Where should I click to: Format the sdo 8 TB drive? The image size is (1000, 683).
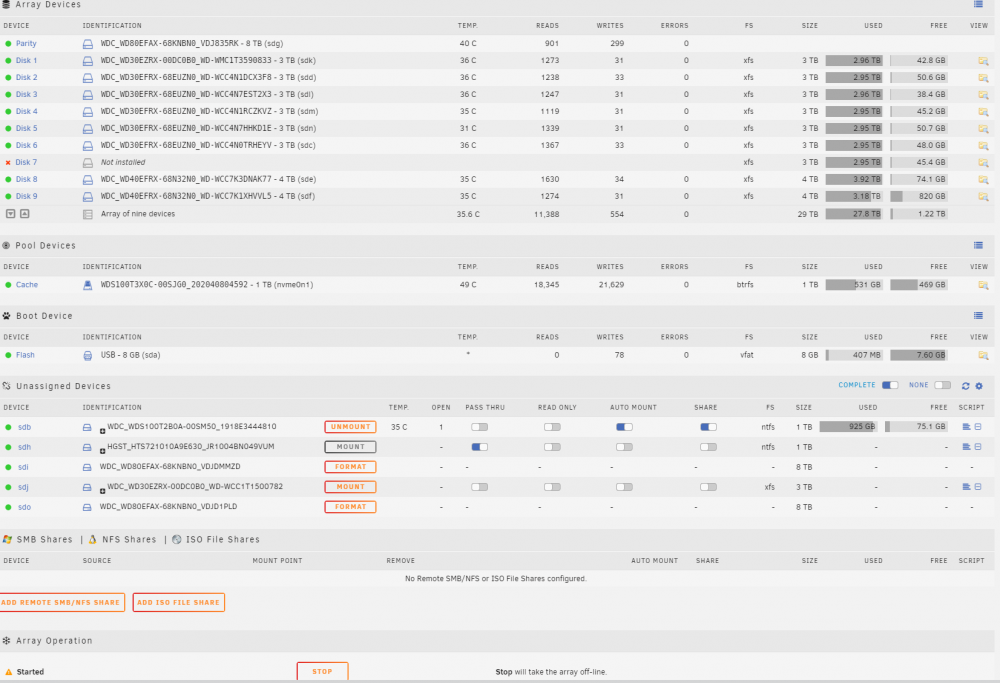350,507
